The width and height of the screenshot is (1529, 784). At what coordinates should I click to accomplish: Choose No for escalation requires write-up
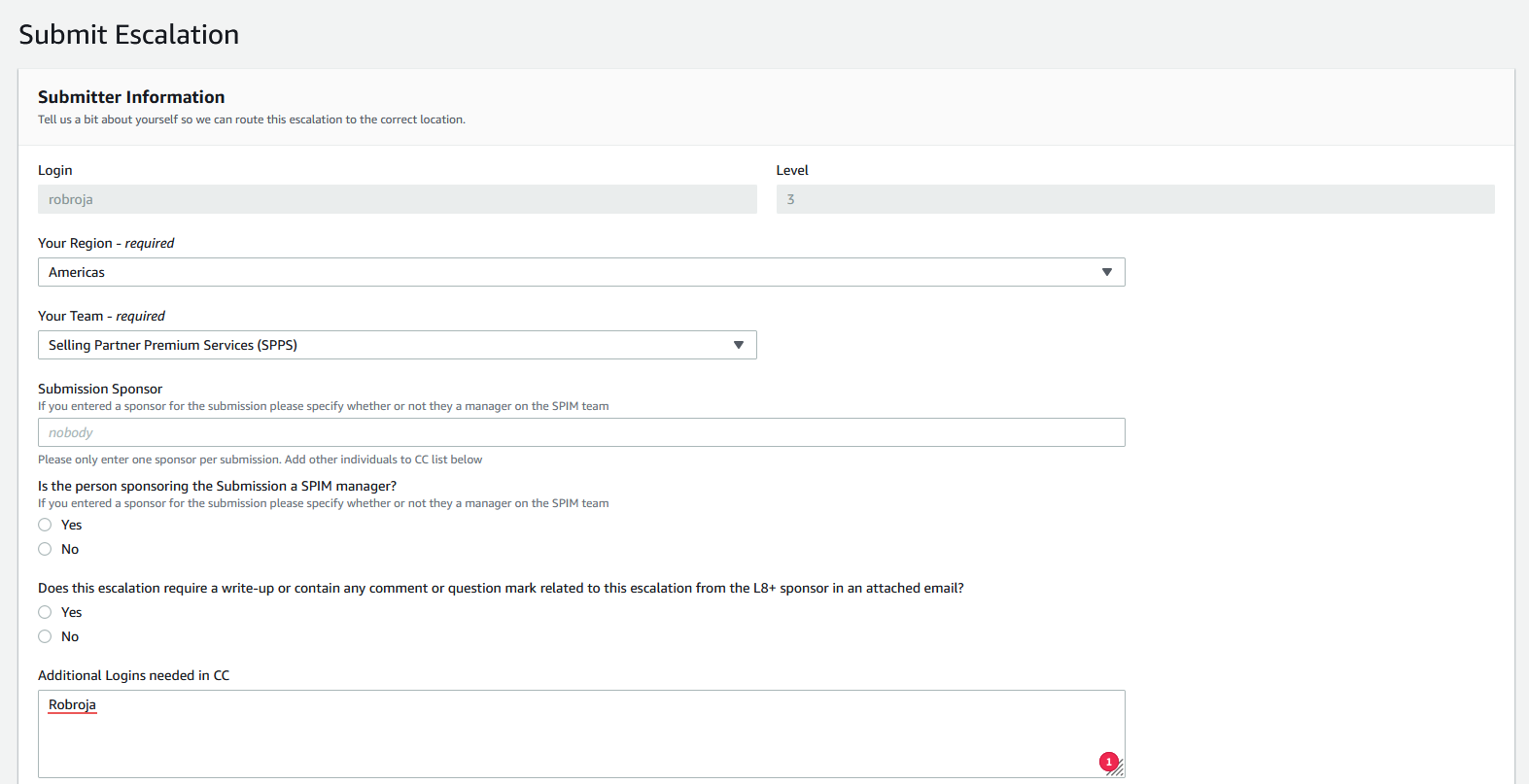coord(45,636)
